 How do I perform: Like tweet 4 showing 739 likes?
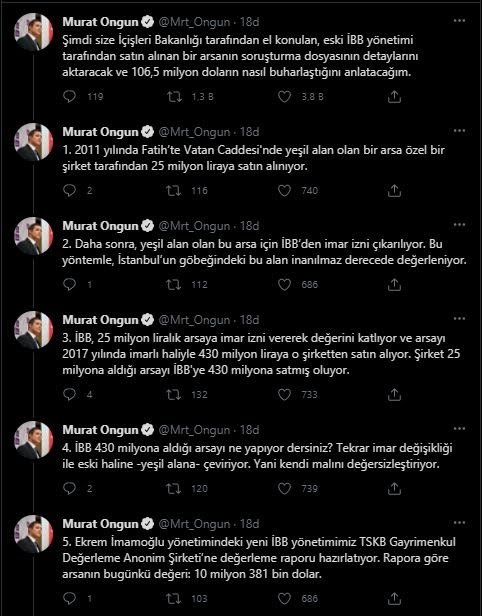click(x=284, y=488)
